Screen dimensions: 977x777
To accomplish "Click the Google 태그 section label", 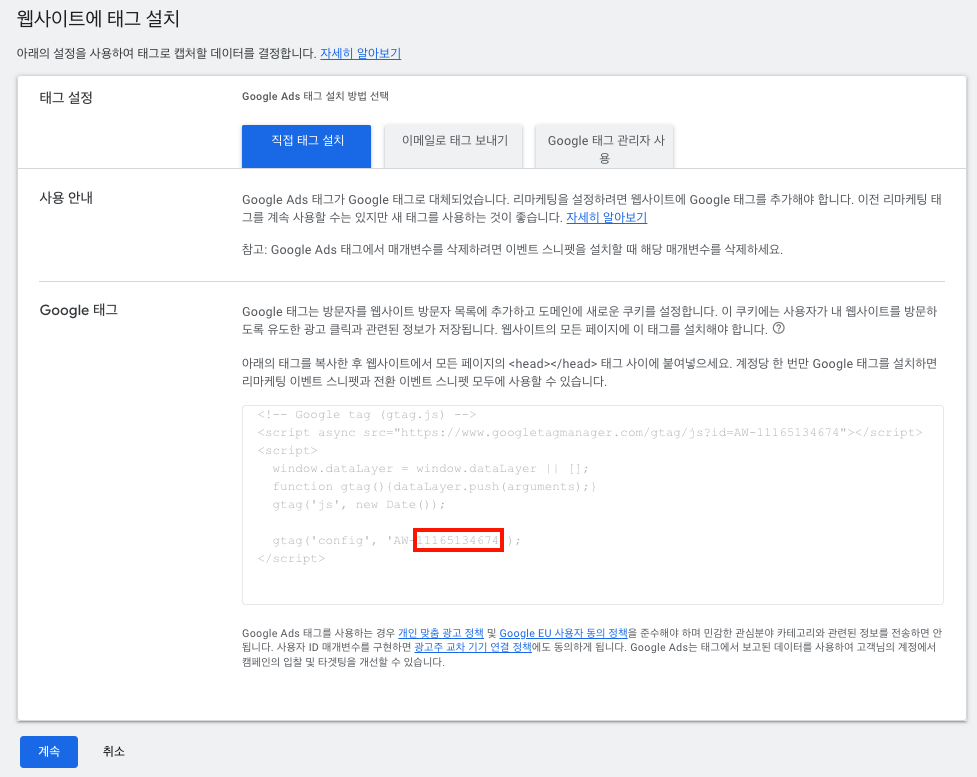I will tap(79, 310).
